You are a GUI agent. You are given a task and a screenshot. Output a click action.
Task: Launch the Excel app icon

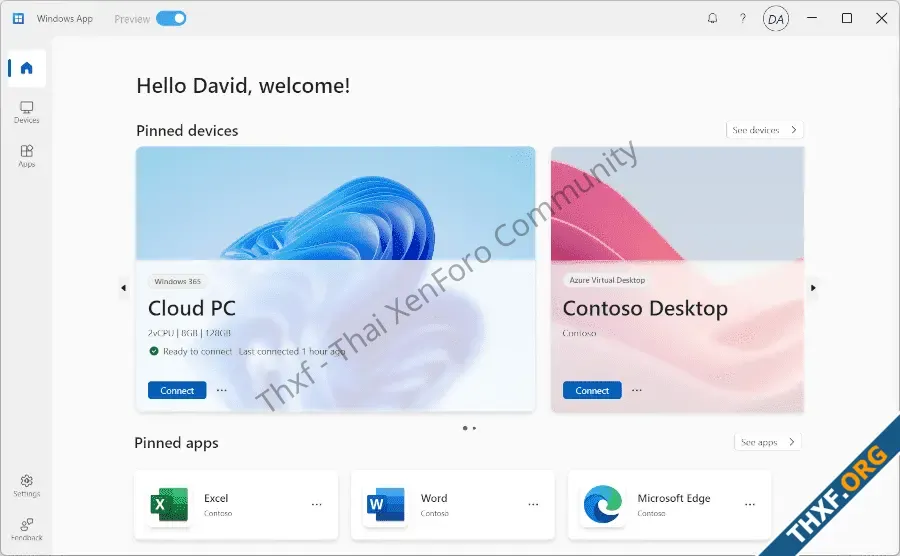tap(169, 504)
